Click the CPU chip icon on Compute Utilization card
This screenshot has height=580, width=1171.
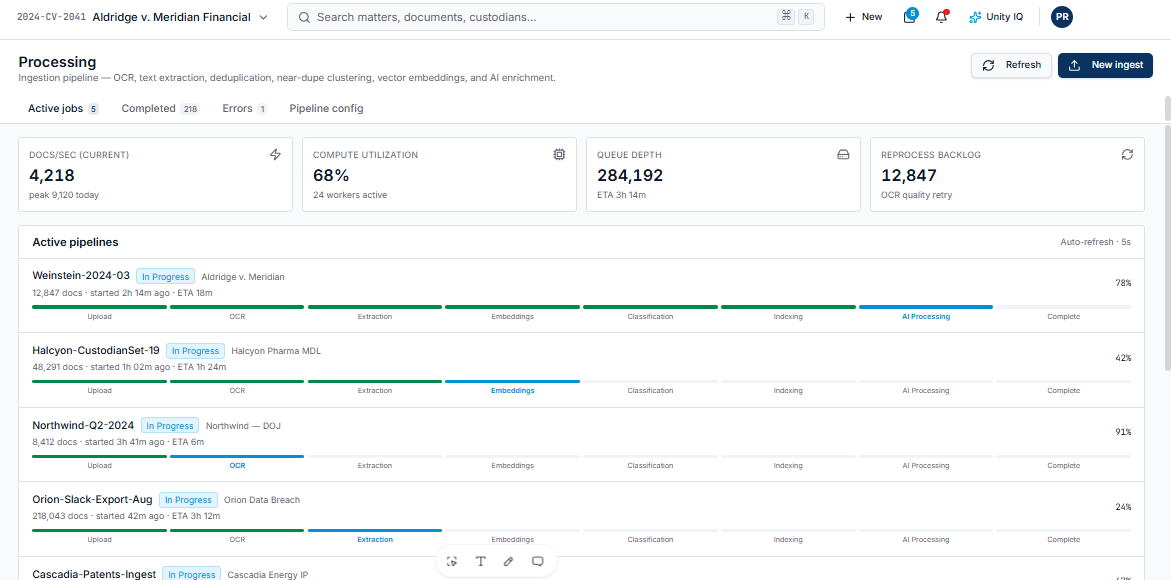tap(559, 155)
